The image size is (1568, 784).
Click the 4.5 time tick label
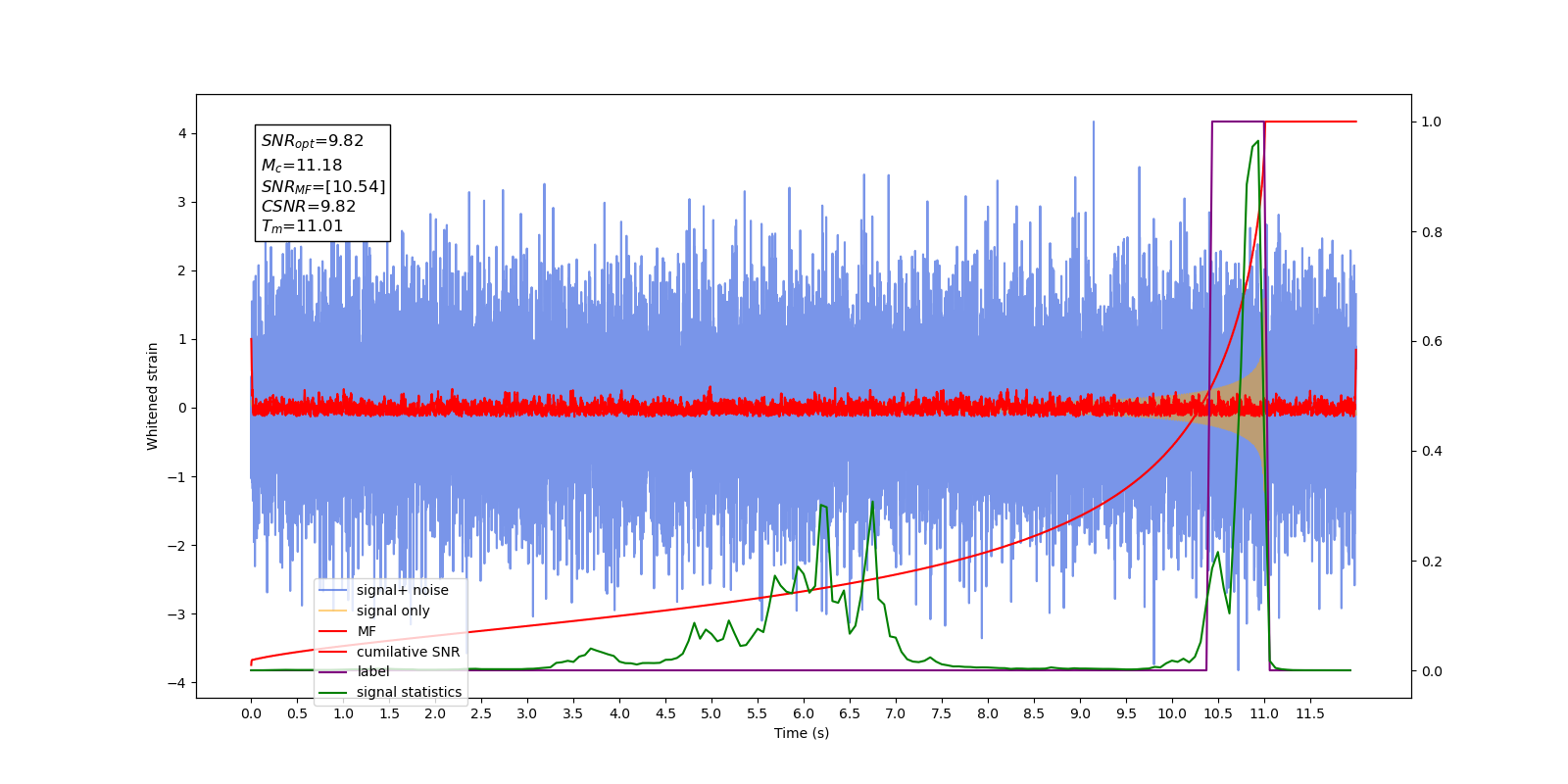(665, 713)
